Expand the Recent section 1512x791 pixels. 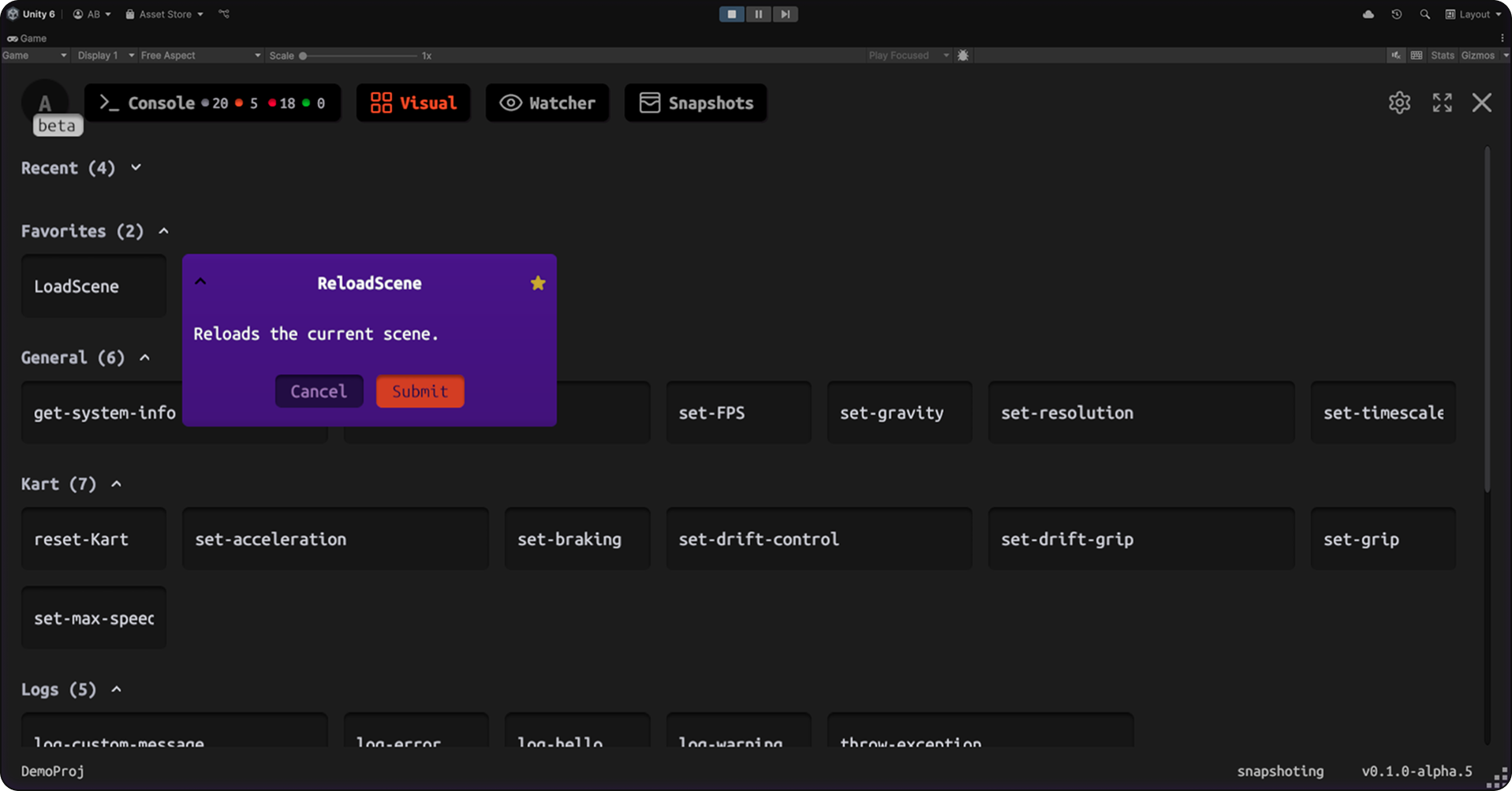(136, 168)
